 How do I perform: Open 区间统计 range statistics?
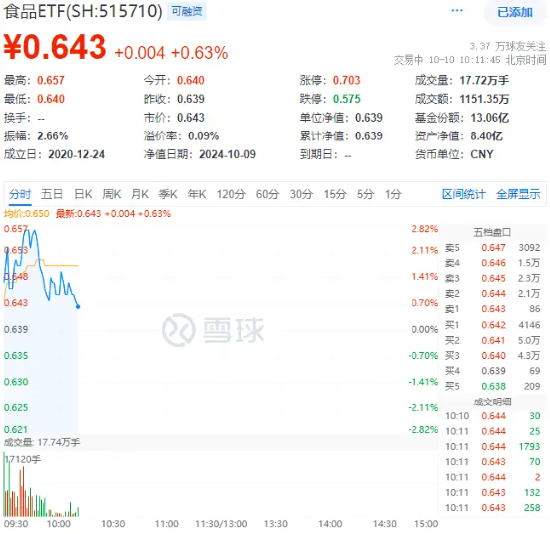point(463,194)
